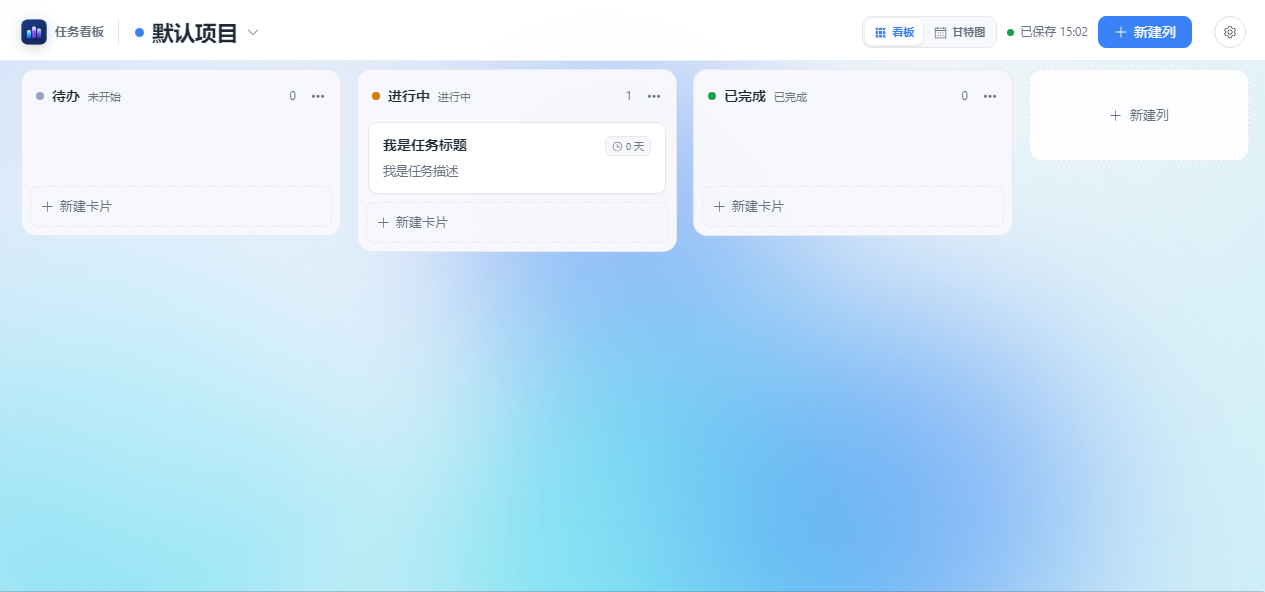Click the gray status dot of 待办
The width and height of the screenshot is (1265, 592).
40,96
